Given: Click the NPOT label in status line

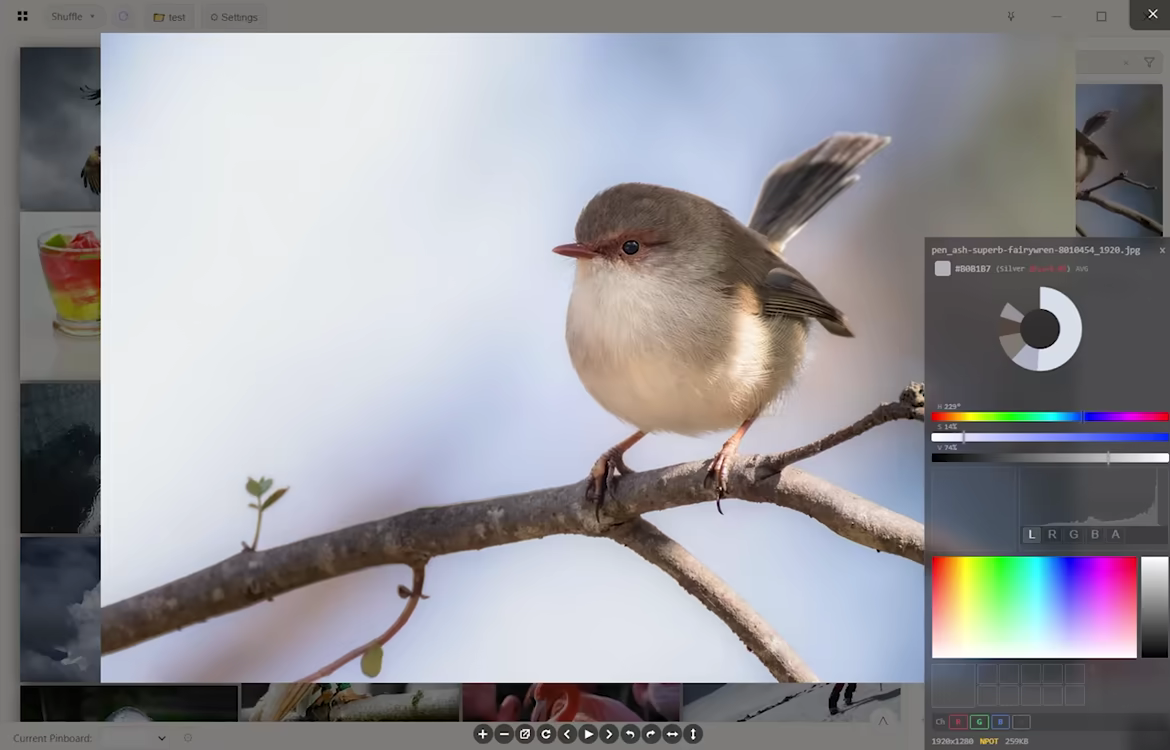Looking at the screenshot, I should click(x=989, y=741).
